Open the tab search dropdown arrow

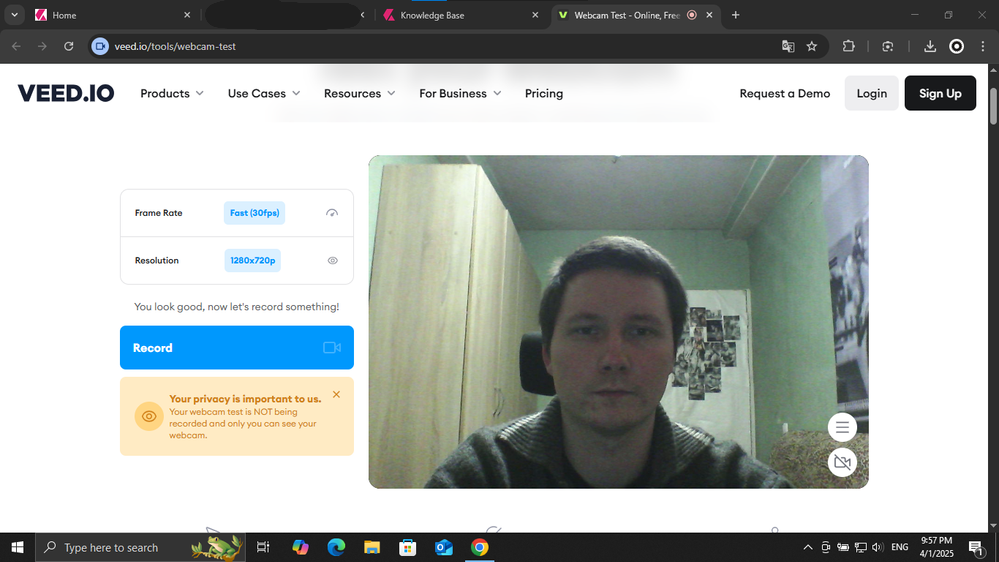coord(14,15)
